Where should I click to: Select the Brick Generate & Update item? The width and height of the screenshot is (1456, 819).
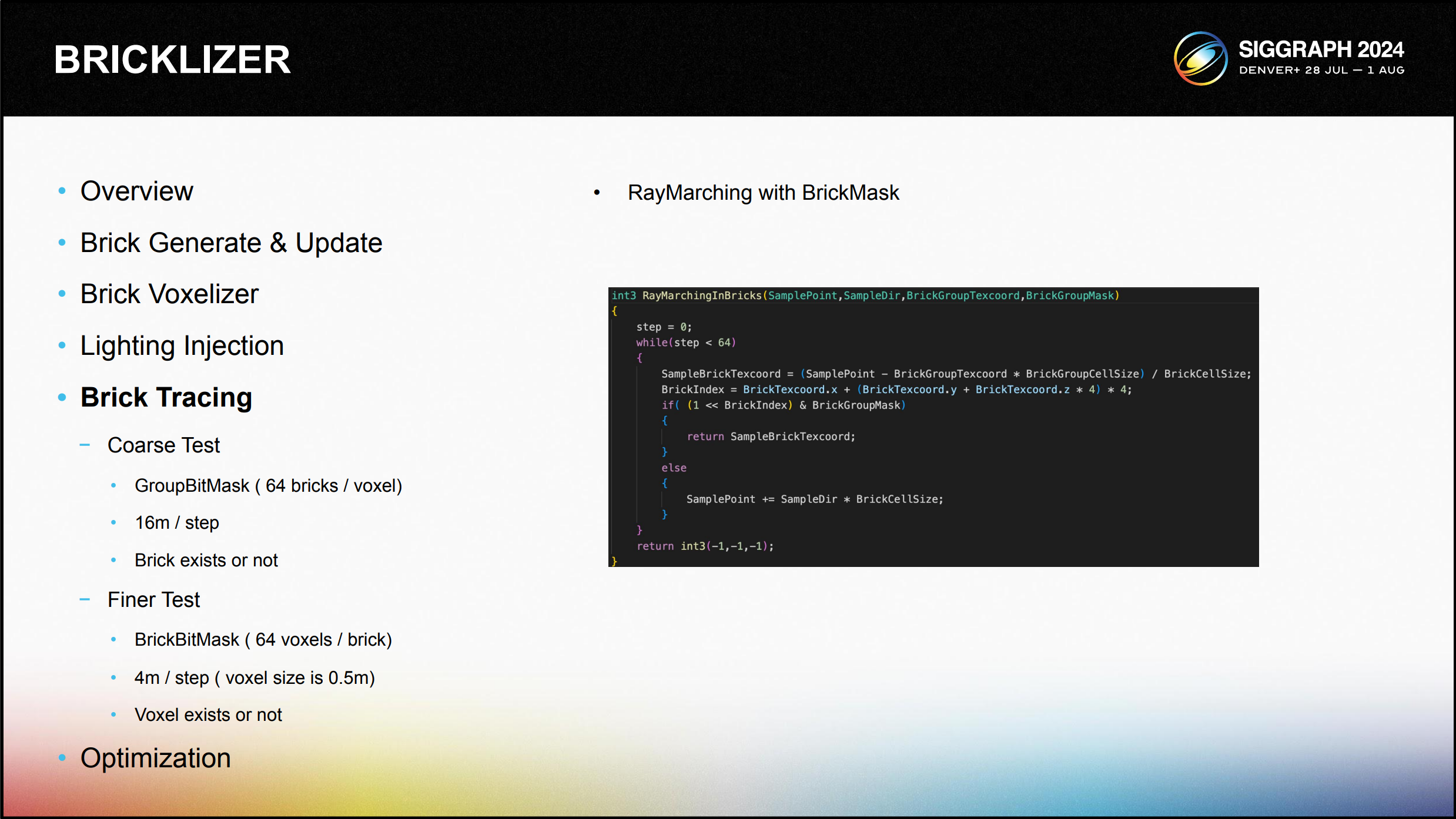(231, 243)
